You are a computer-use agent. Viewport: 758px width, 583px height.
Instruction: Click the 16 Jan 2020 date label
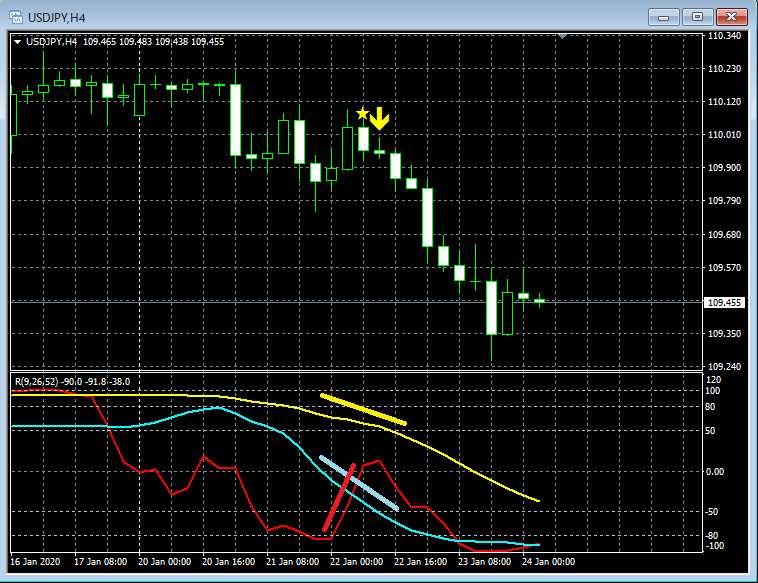tap(35, 562)
